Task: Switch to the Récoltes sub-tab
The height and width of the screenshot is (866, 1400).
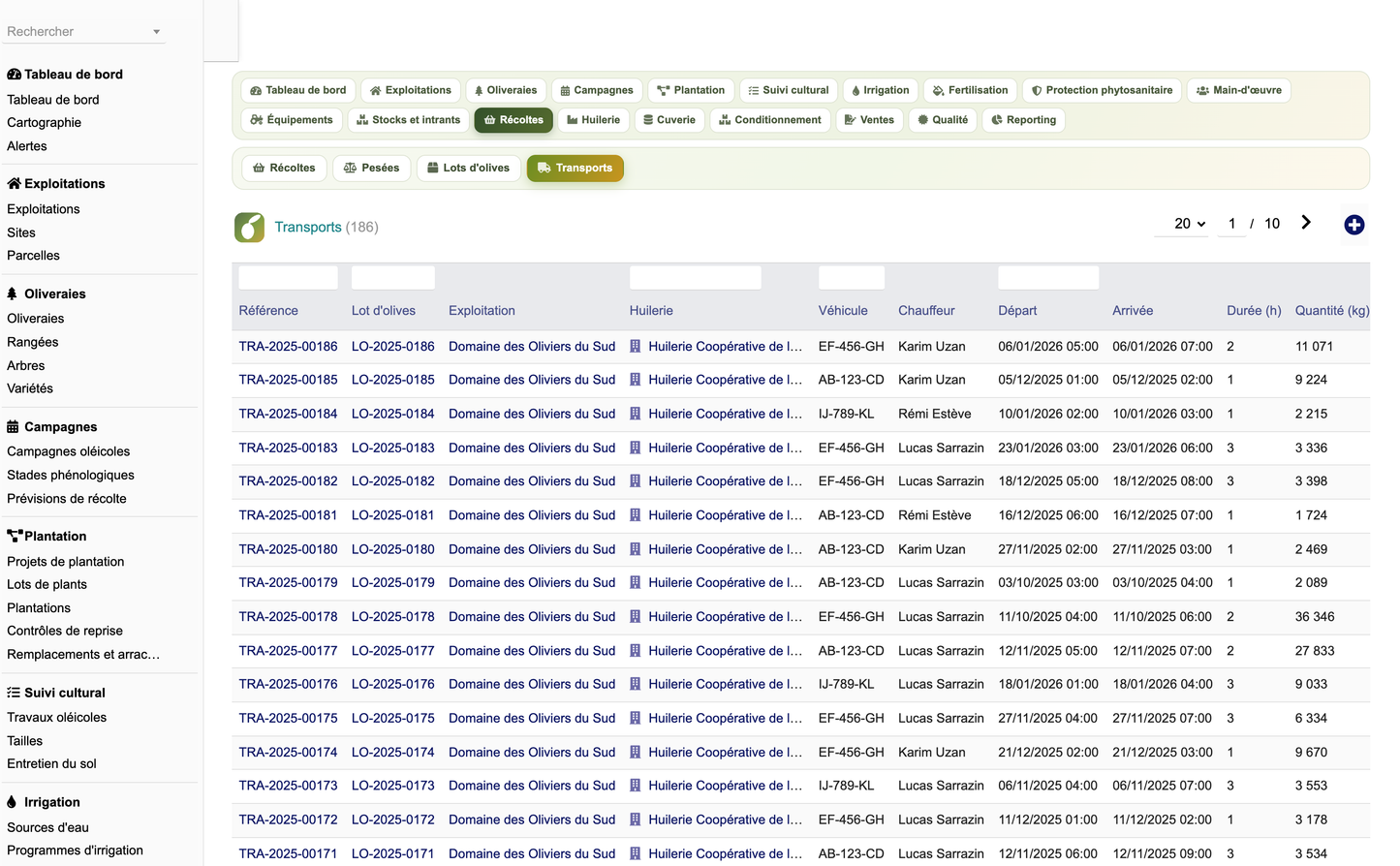Action: pyautogui.click(x=284, y=168)
